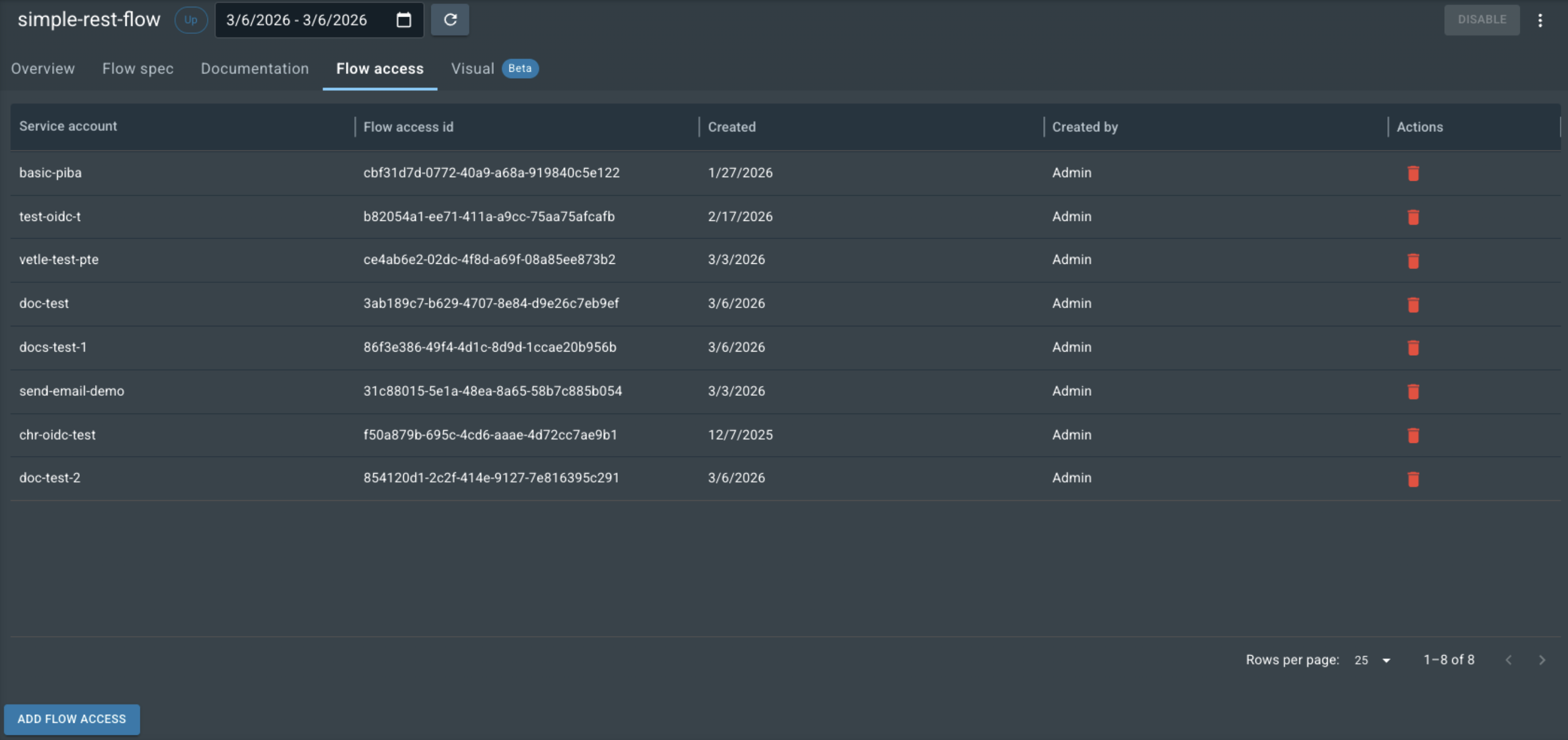Viewport: 1568px width, 740px height.
Task: Click the 1/27/2026 created date
Action: pyautogui.click(x=740, y=173)
